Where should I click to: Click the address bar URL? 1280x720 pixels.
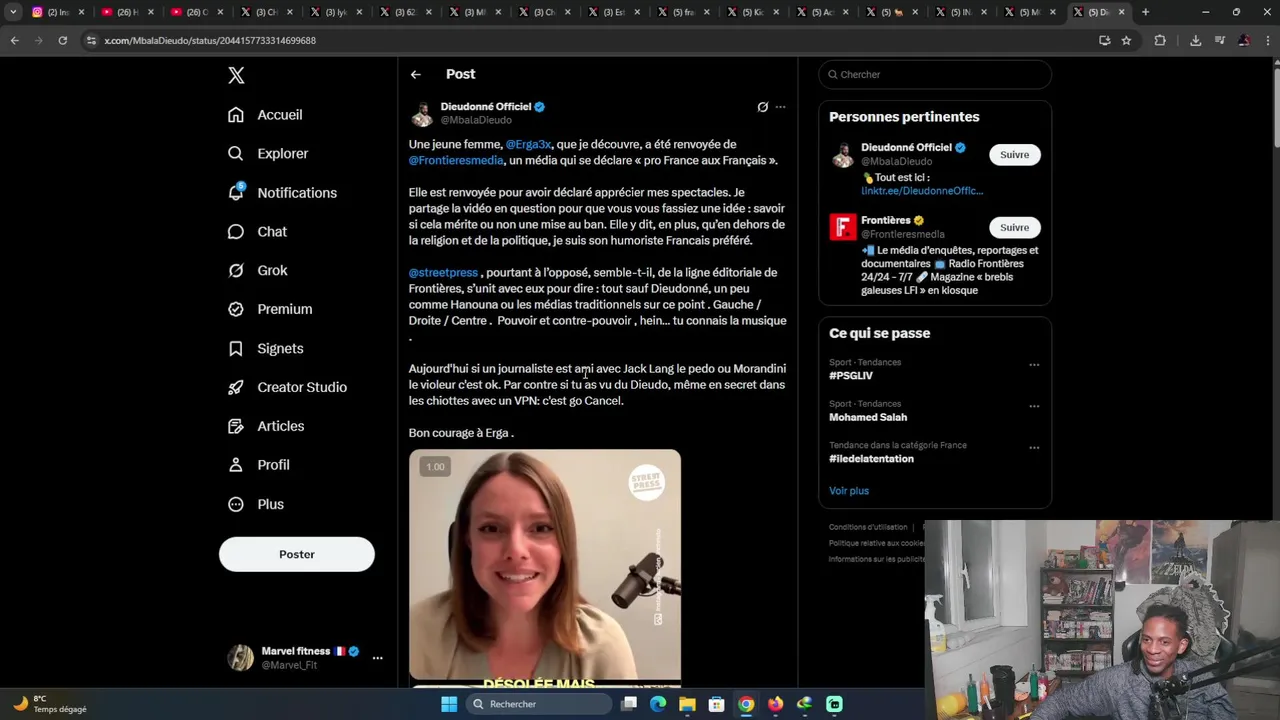pos(210,40)
